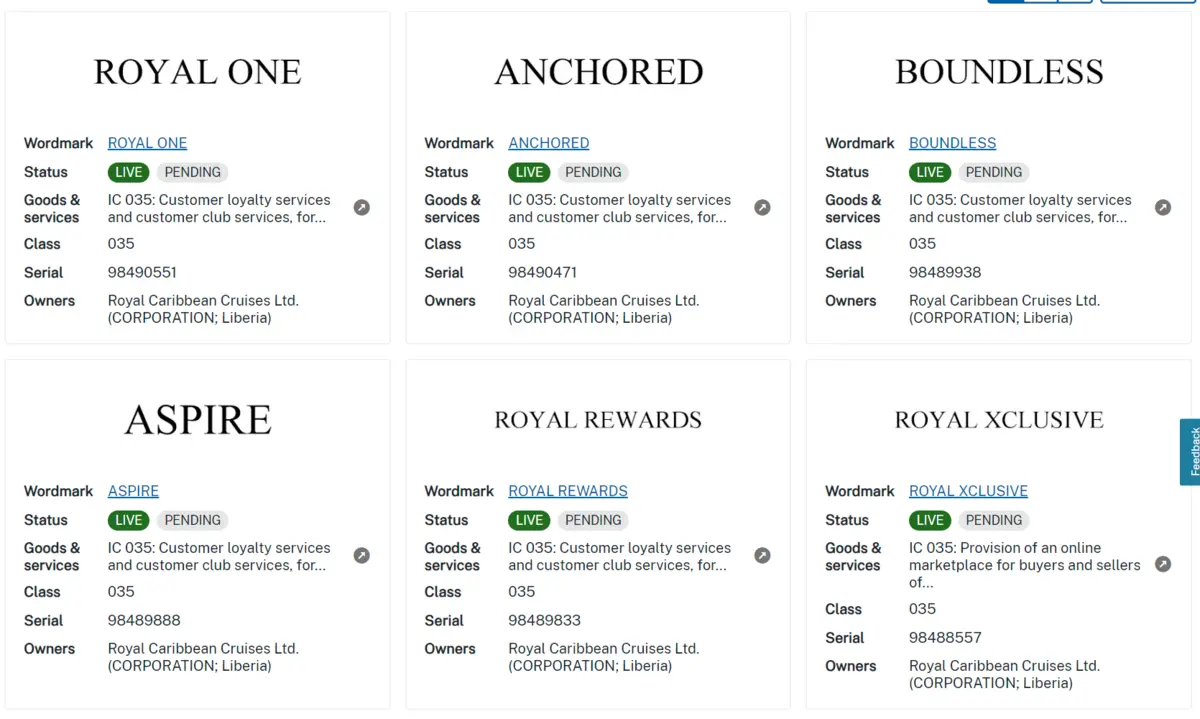Open full goods and services for ROYAL ONE
The height and width of the screenshot is (719, 1200).
pyautogui.click(x=361, y=207)
